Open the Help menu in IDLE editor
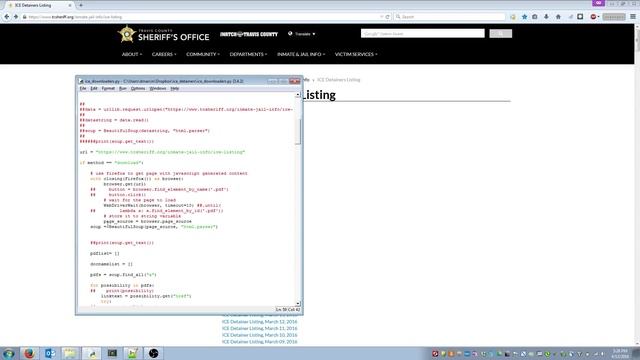 coord(175,89)
